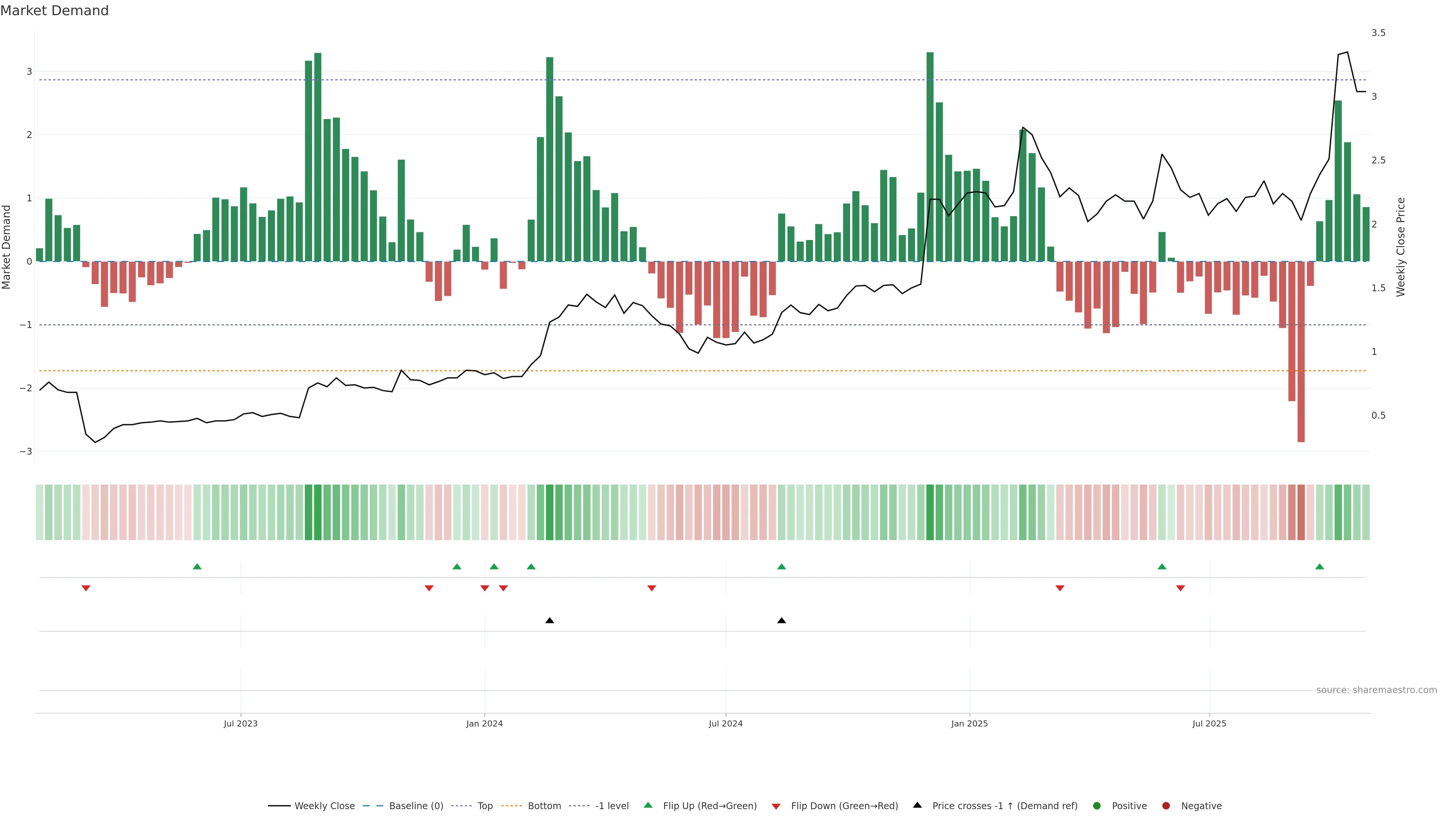Click black price-cross marker after Jul 2024

click(782, 621)
